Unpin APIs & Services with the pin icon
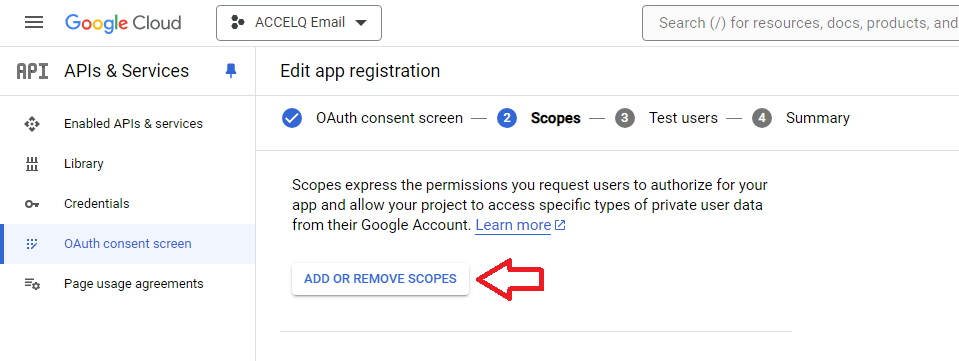This screenshot has width=959, height=361. point(231,71)
